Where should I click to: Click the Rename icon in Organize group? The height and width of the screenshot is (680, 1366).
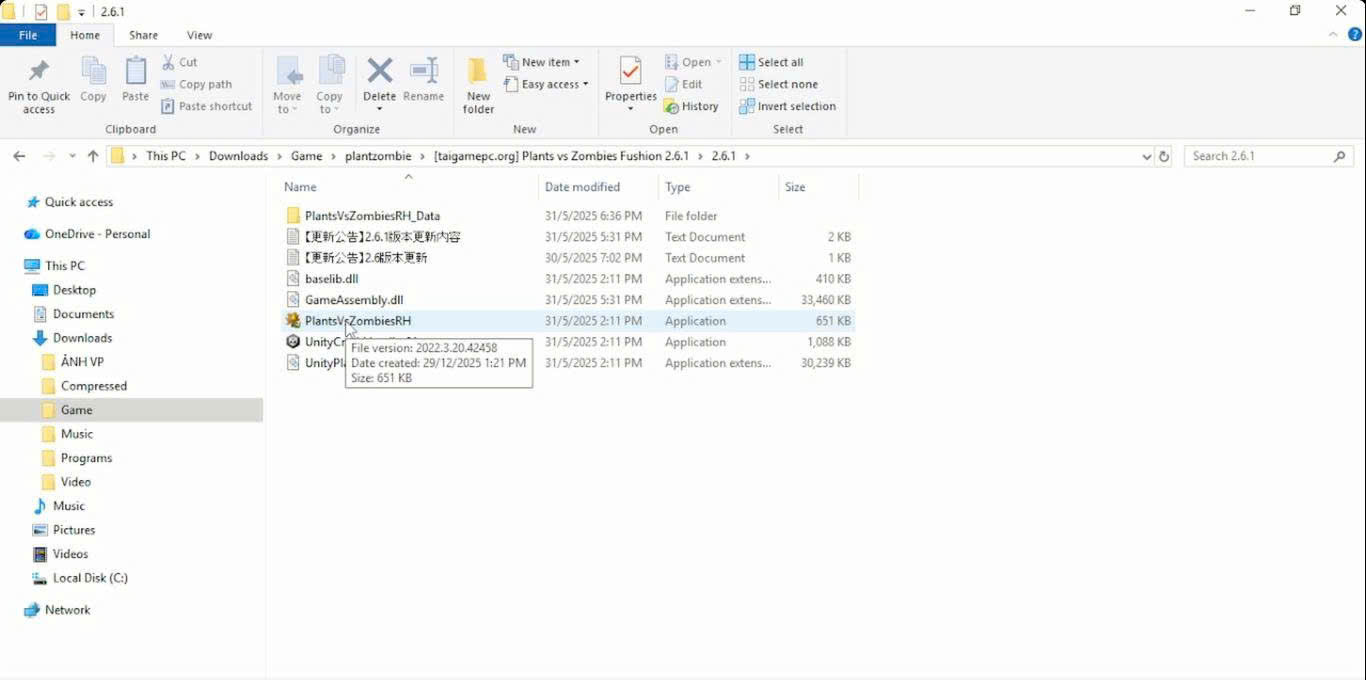point(423,72)
